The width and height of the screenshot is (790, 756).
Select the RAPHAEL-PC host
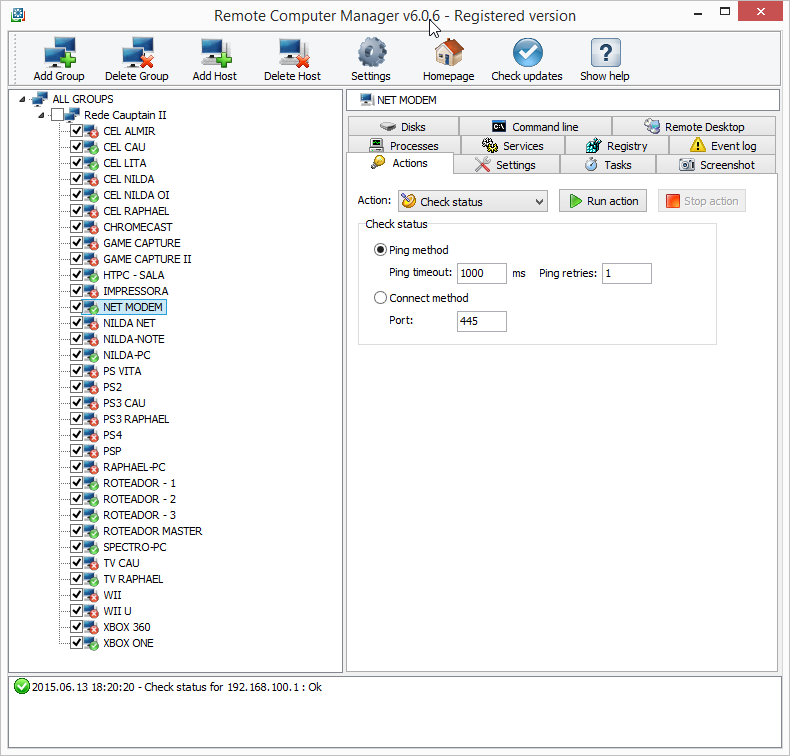[134, 467]
